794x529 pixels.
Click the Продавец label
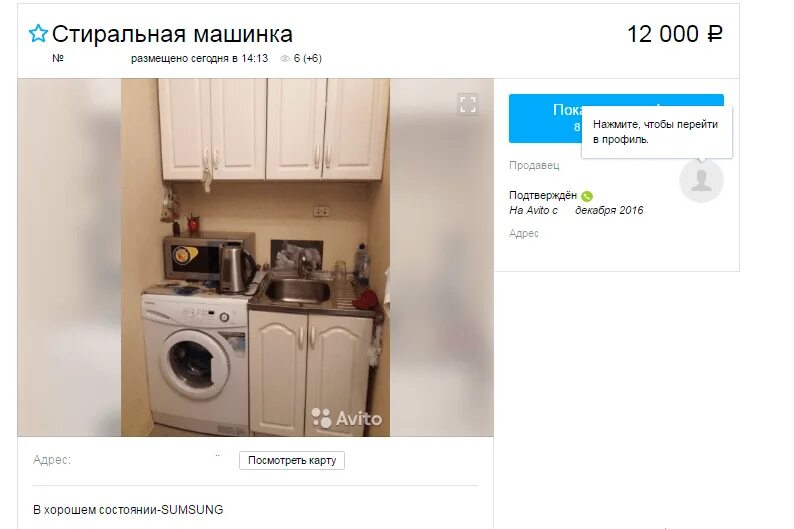point(534,165)
